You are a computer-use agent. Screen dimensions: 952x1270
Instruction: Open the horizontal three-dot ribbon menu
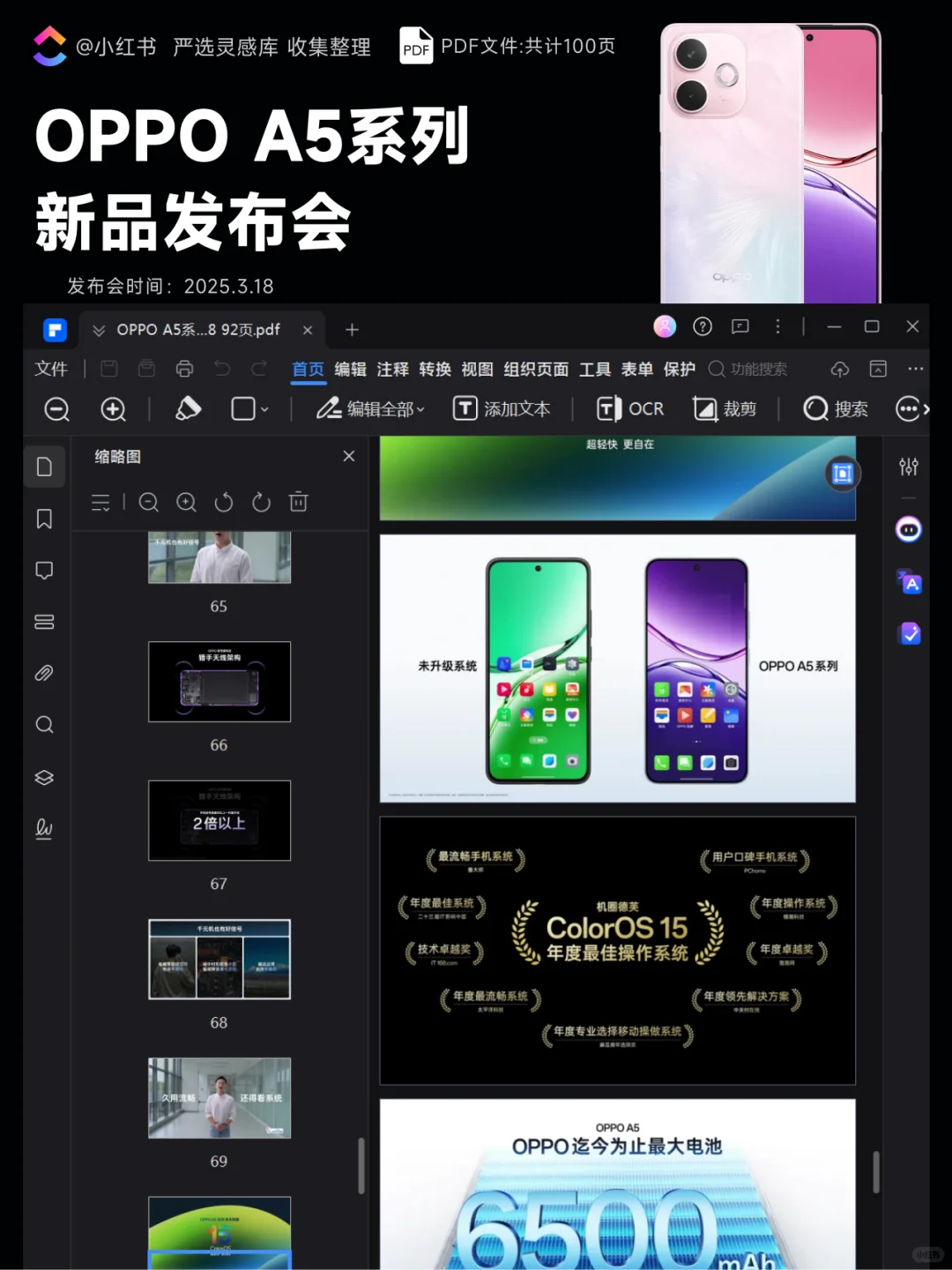916,369
